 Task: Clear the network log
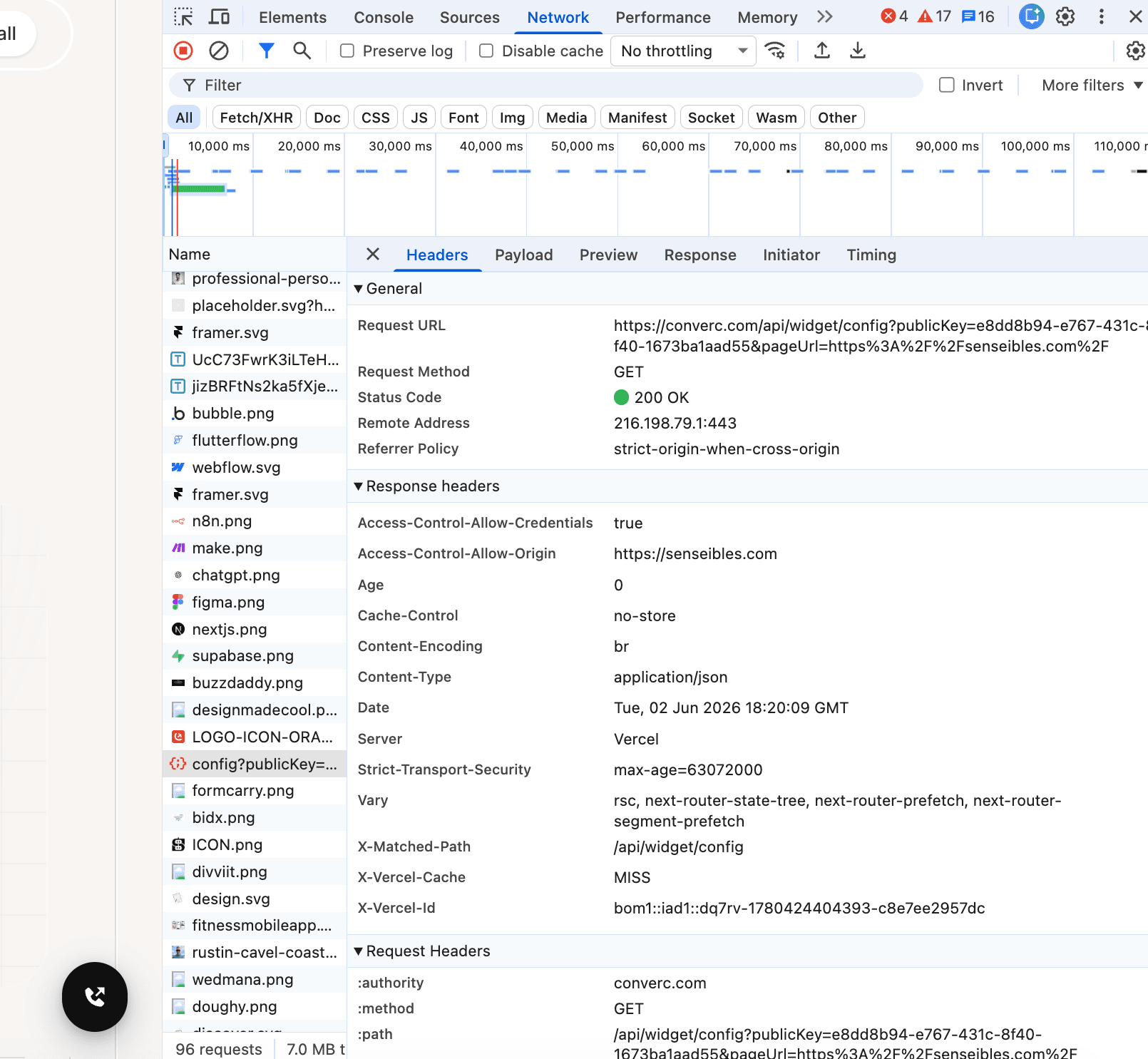(x=219, y=51)
